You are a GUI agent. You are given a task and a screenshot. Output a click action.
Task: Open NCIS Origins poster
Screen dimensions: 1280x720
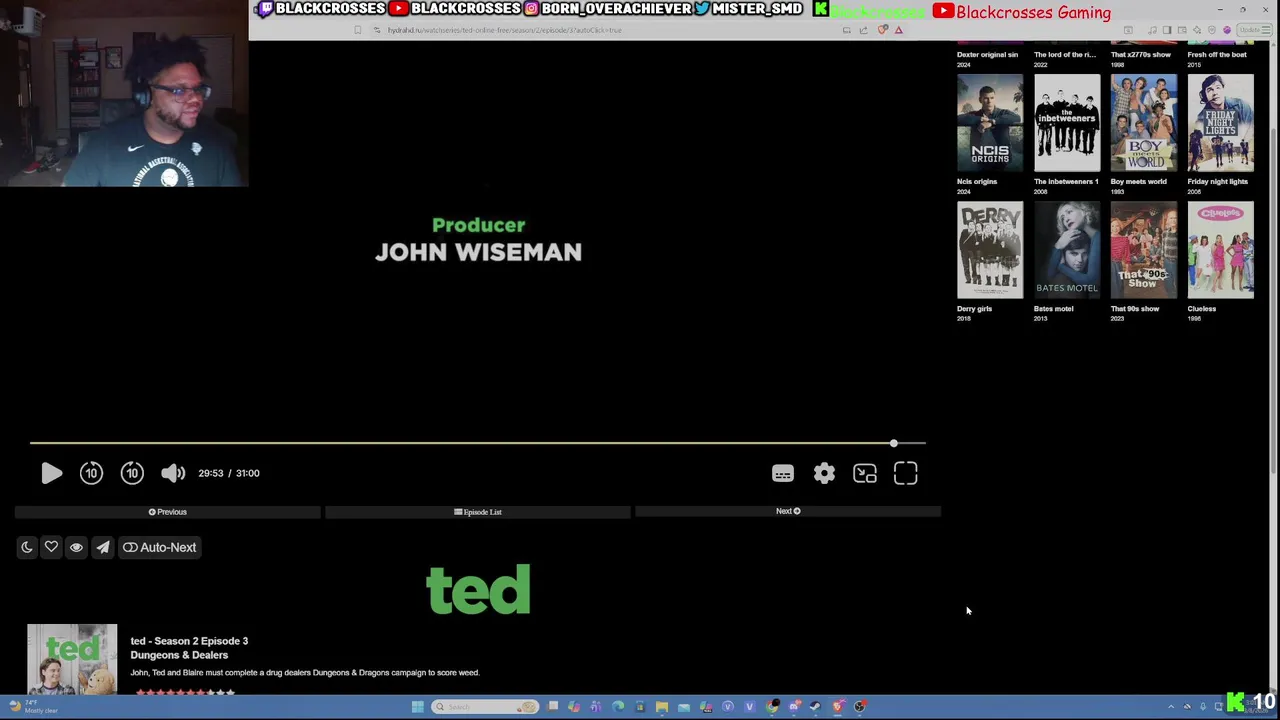[x=990, y=123]
